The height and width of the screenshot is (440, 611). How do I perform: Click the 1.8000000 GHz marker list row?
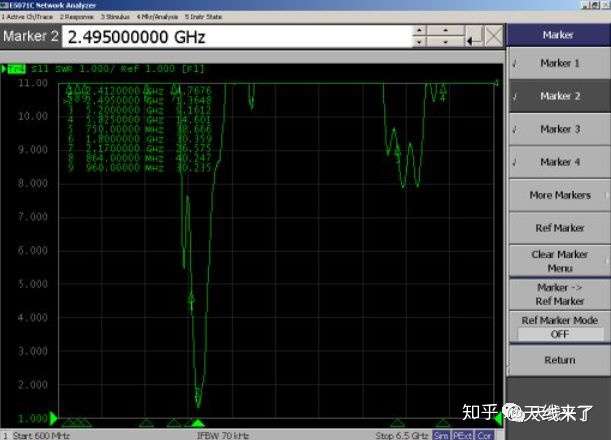point(139,139)
